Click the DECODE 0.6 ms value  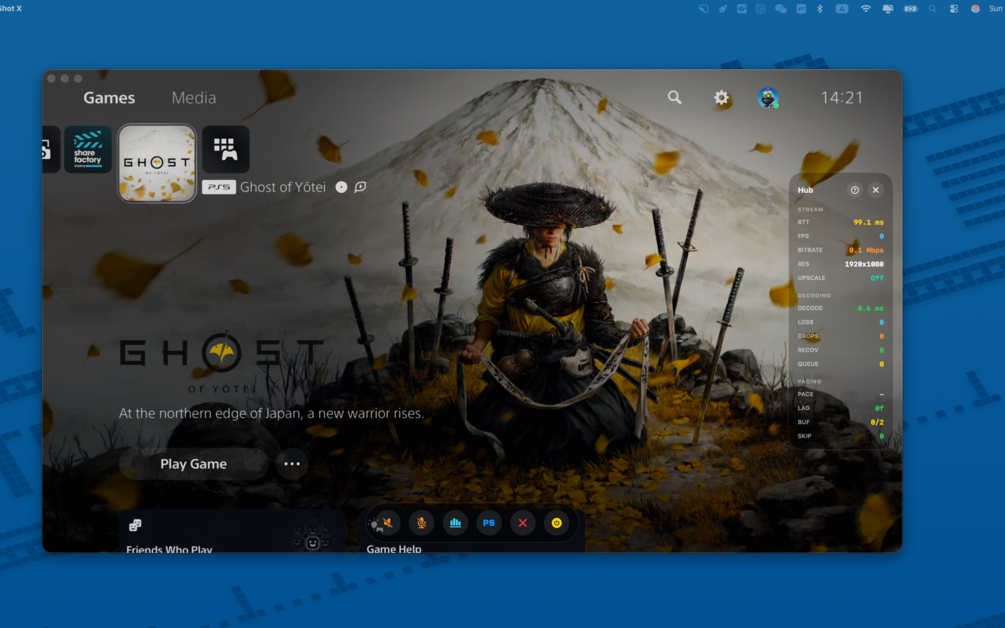870,308
